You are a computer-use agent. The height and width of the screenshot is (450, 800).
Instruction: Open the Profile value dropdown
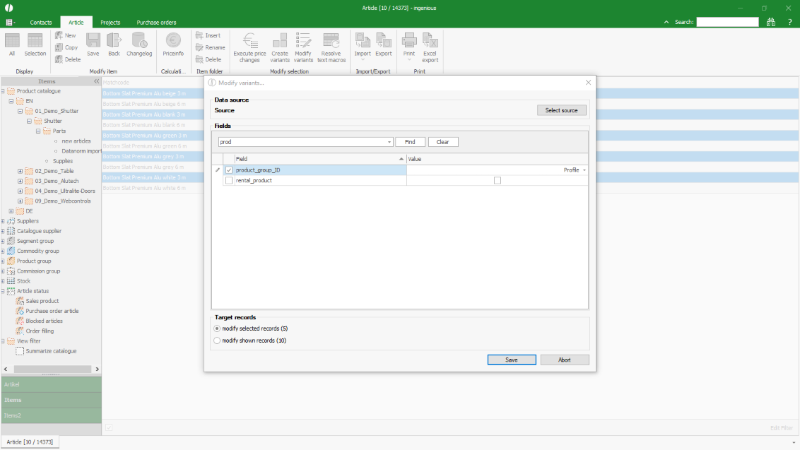coord(584,170)
